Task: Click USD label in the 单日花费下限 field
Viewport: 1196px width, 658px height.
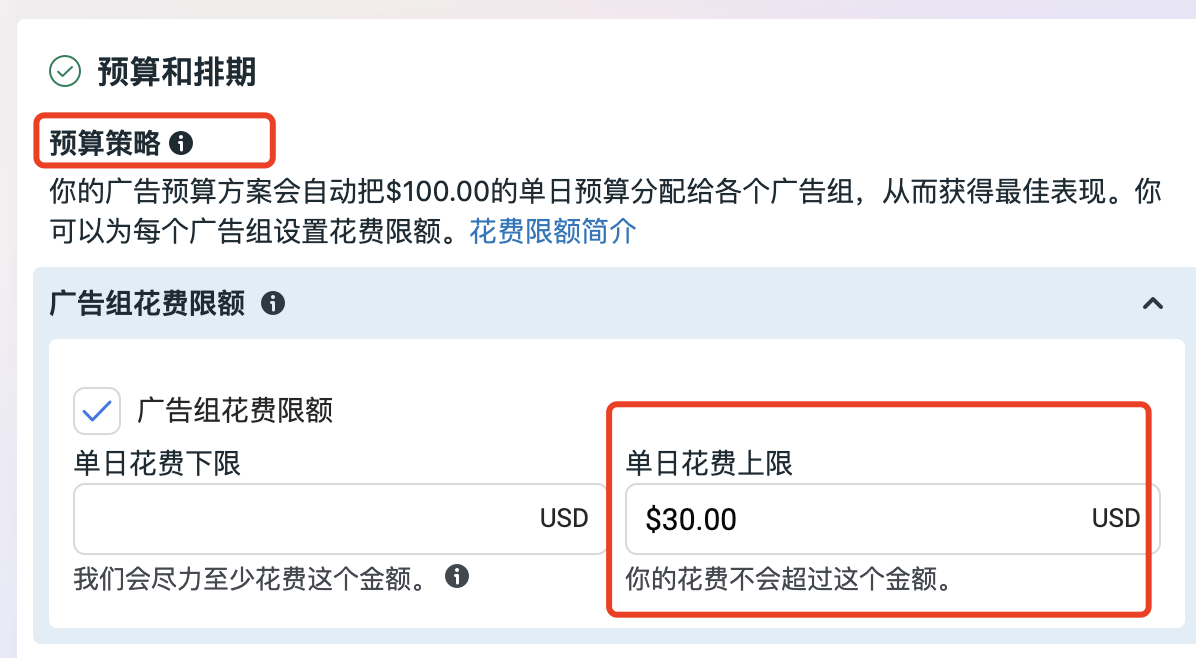Action: (565, 518)
